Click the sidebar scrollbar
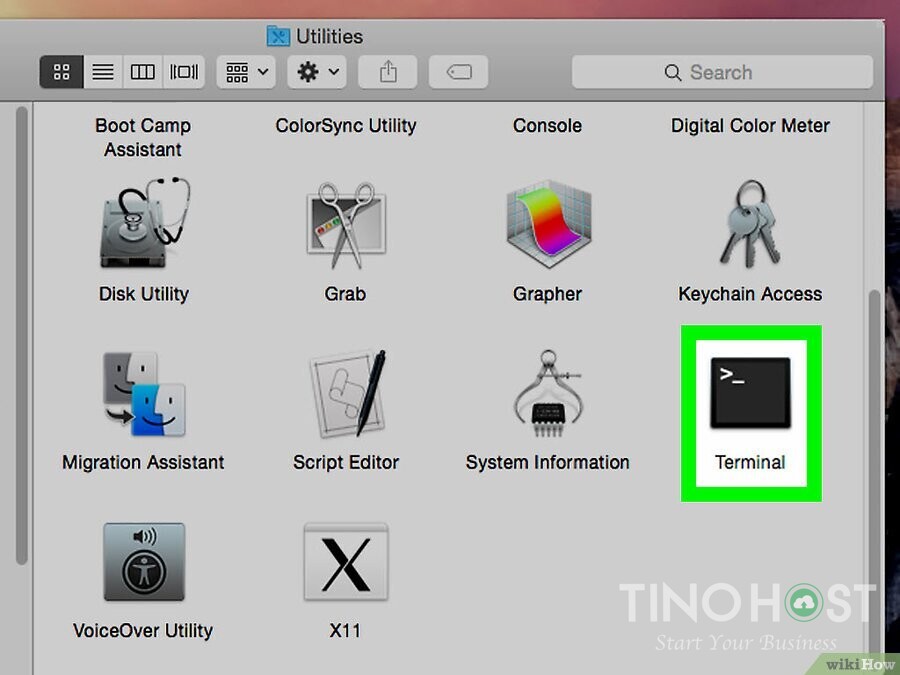 click(x=22, y=336)
